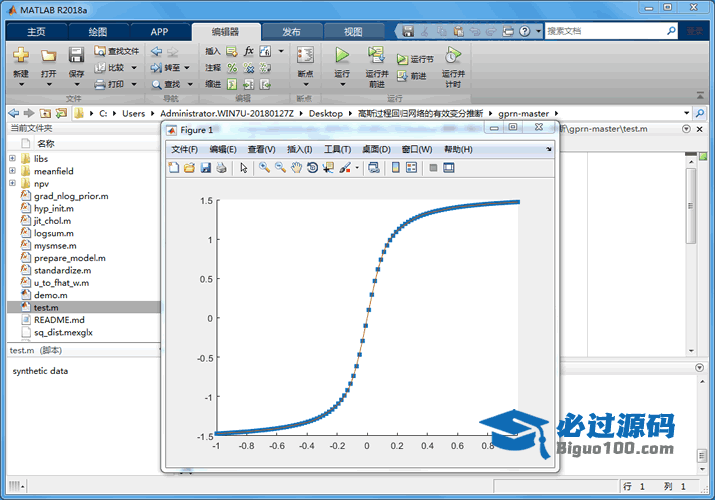The height and width of the screenshot is (500, 715).
Task: Open the Breakpoints dropdown arrow
Action: tap(306, 84)
